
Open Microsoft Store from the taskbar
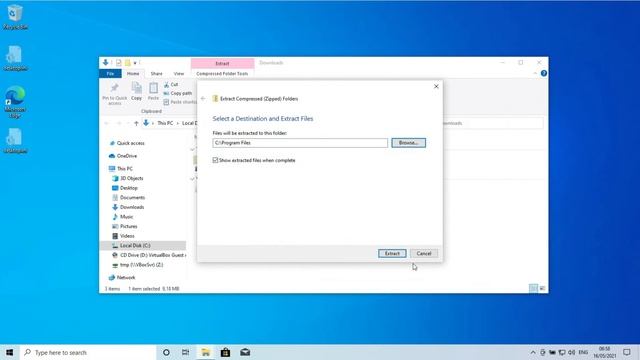(x=225, y=352)
